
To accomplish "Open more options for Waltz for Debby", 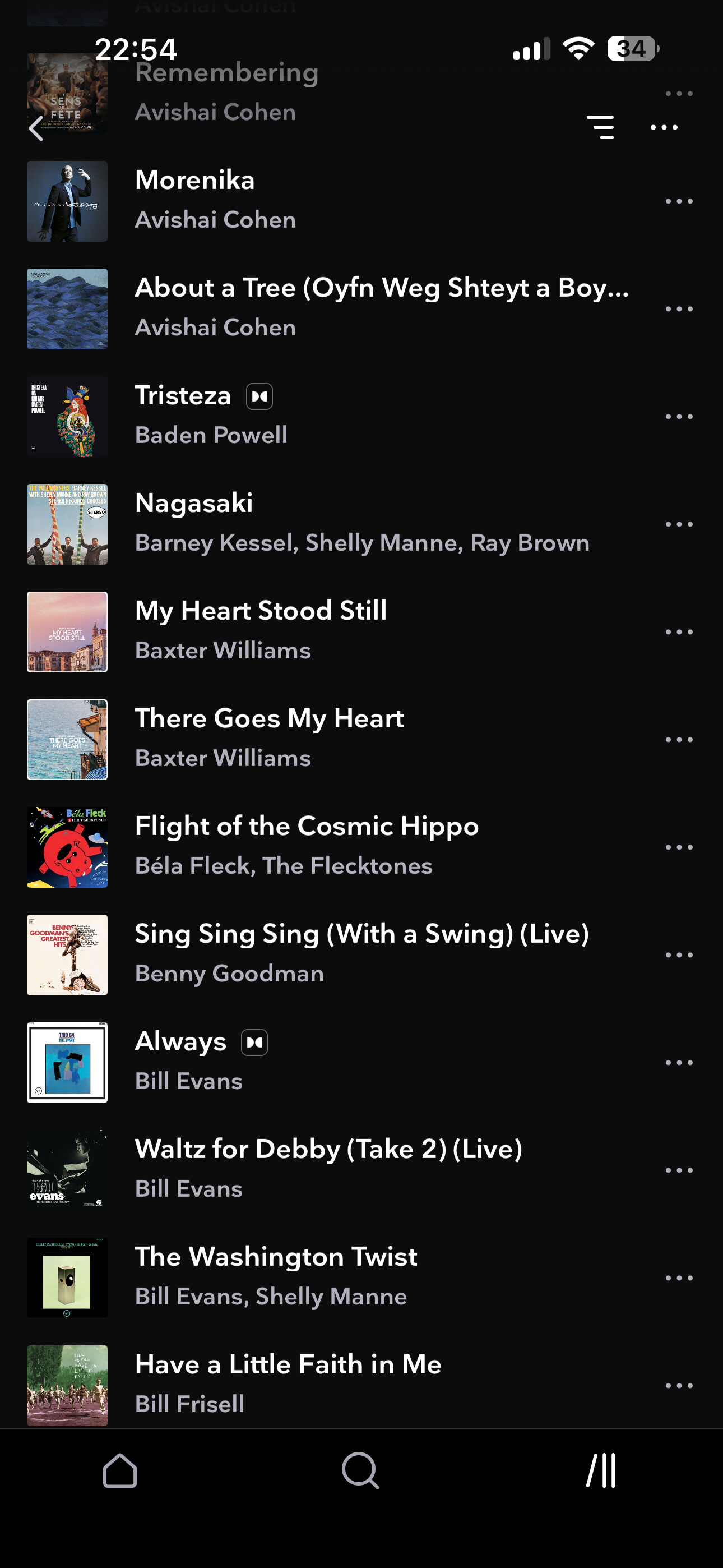I will [679, 1170].
